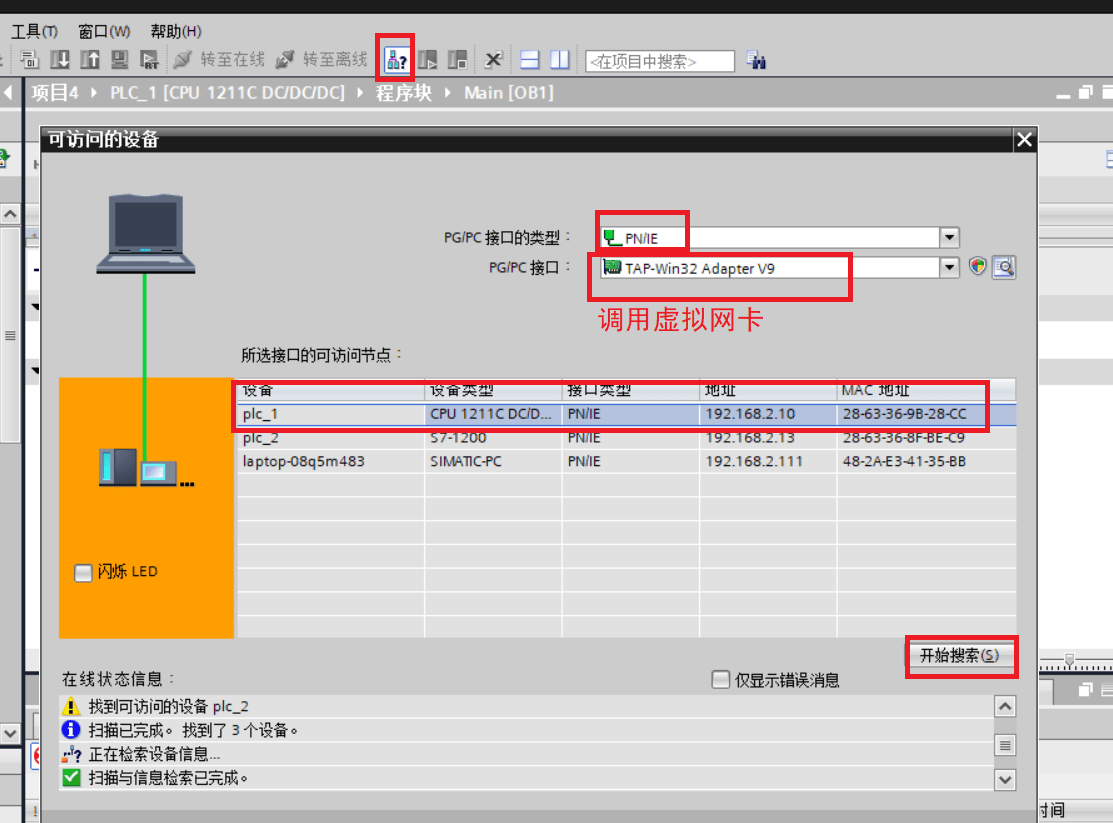Open the PG/PC 接口 adapter dropdown
Screen dimensions: 1113x823
[x=949, y=267]
